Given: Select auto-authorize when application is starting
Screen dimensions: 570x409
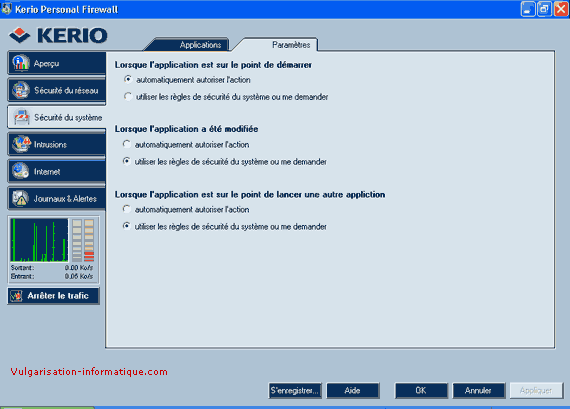Looking at the screenshot, I should 128,79.
